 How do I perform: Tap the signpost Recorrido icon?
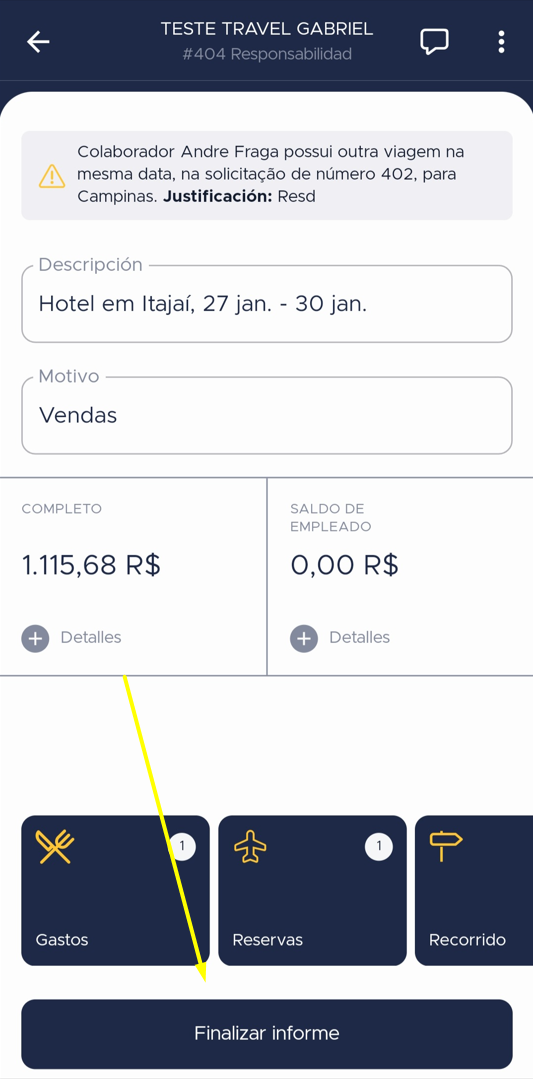coord(446,846)
